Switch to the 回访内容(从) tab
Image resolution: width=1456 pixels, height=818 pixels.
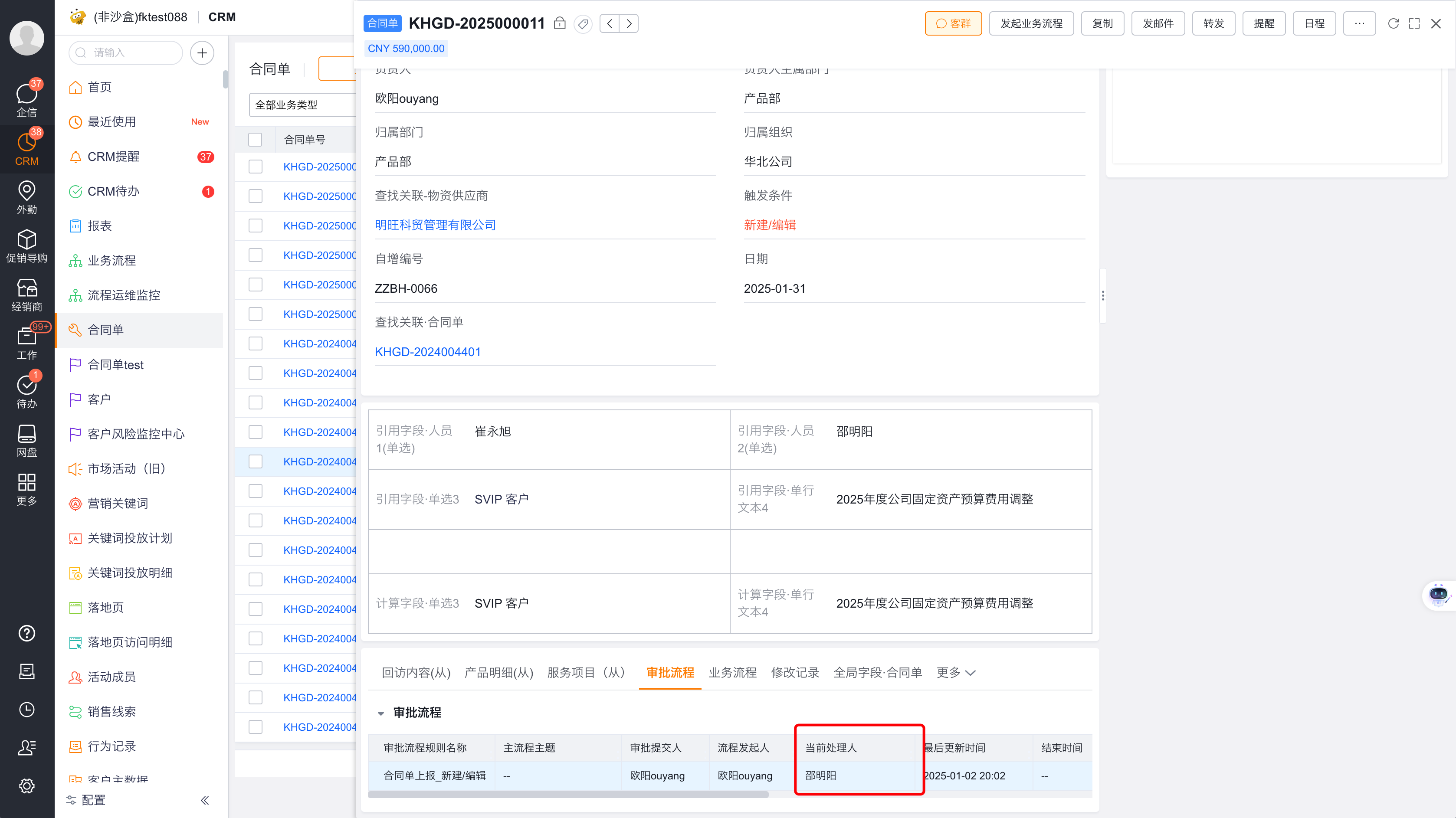[x=416, y=672]
